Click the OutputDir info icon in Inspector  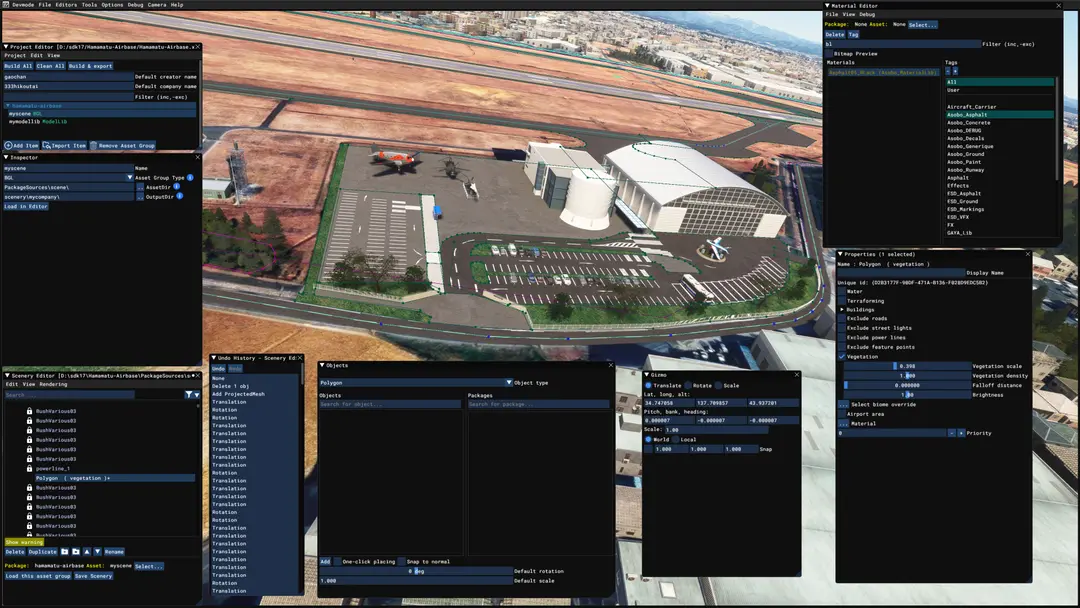coord(179,196)
